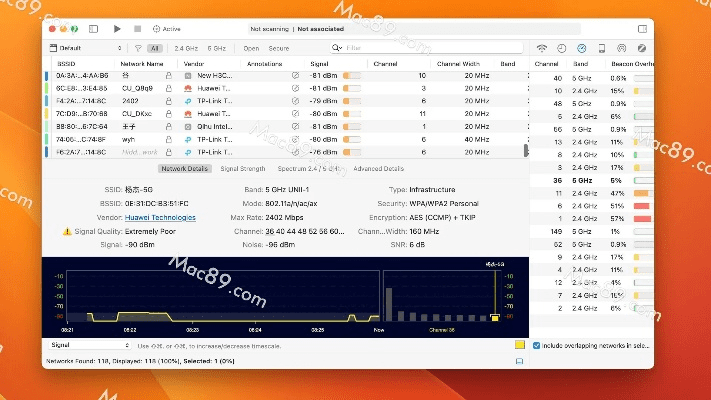
Task: Click the Qihu Intel vendor icon
Action: coord(188,127)
